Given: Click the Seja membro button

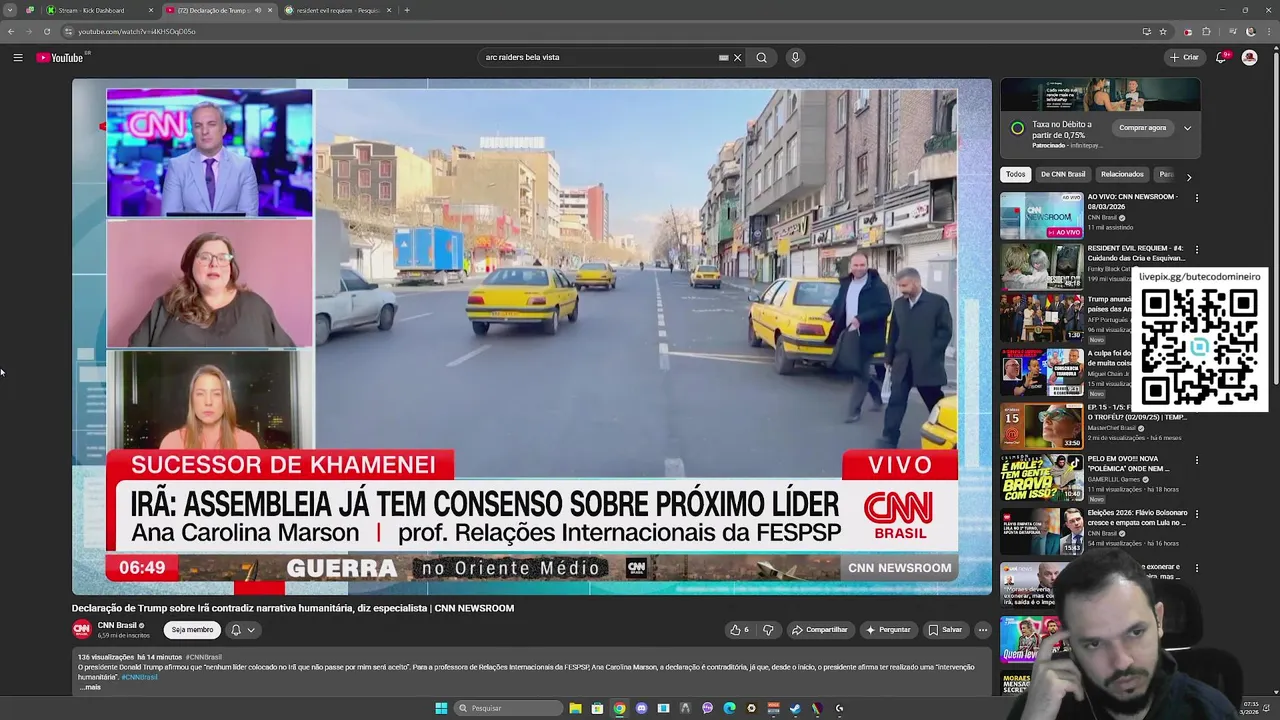Looking at the screenshot, I should pos(192,630).
